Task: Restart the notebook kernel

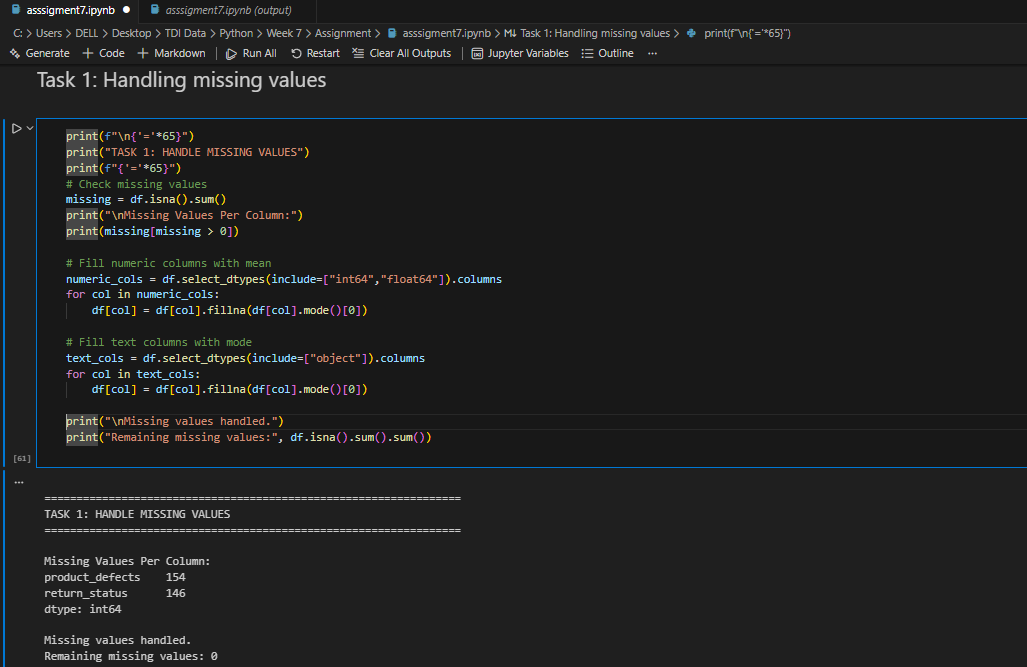Action: [315, 54]
